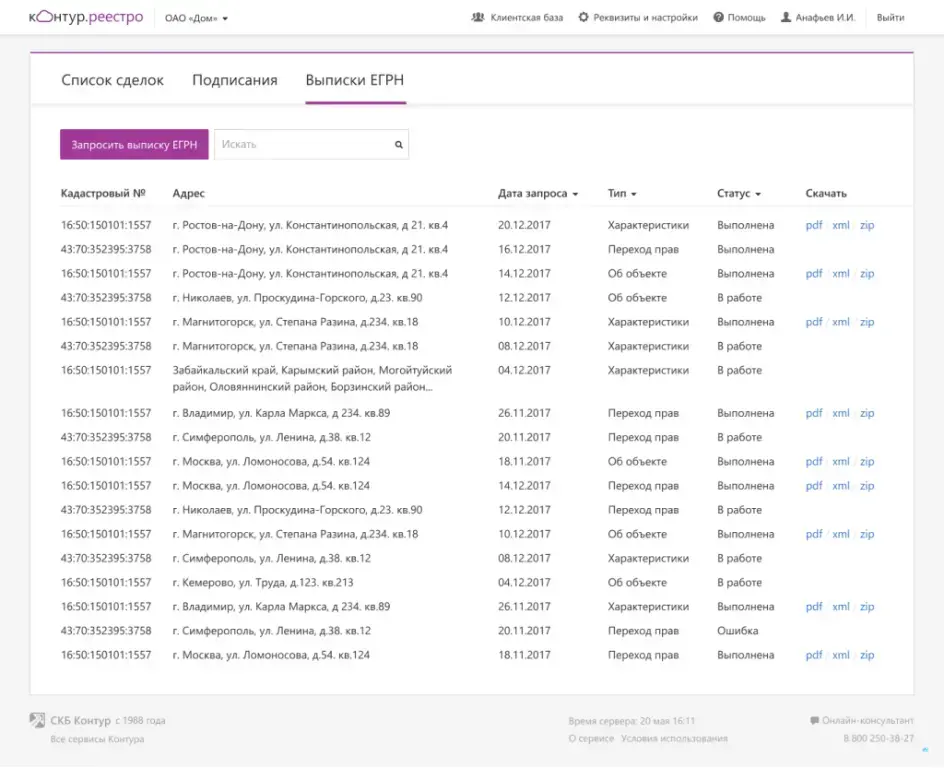Switch to the Подписания tab

point(235,80)
